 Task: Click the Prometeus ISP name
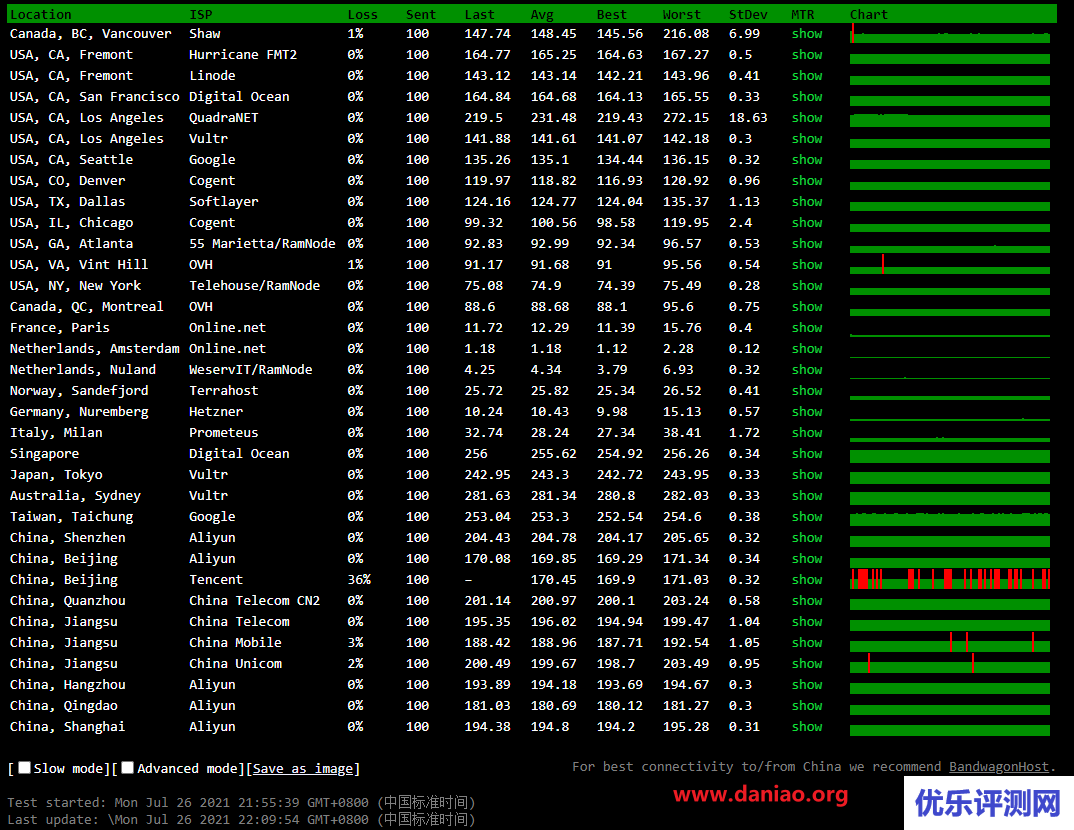(x=224, y=433)
